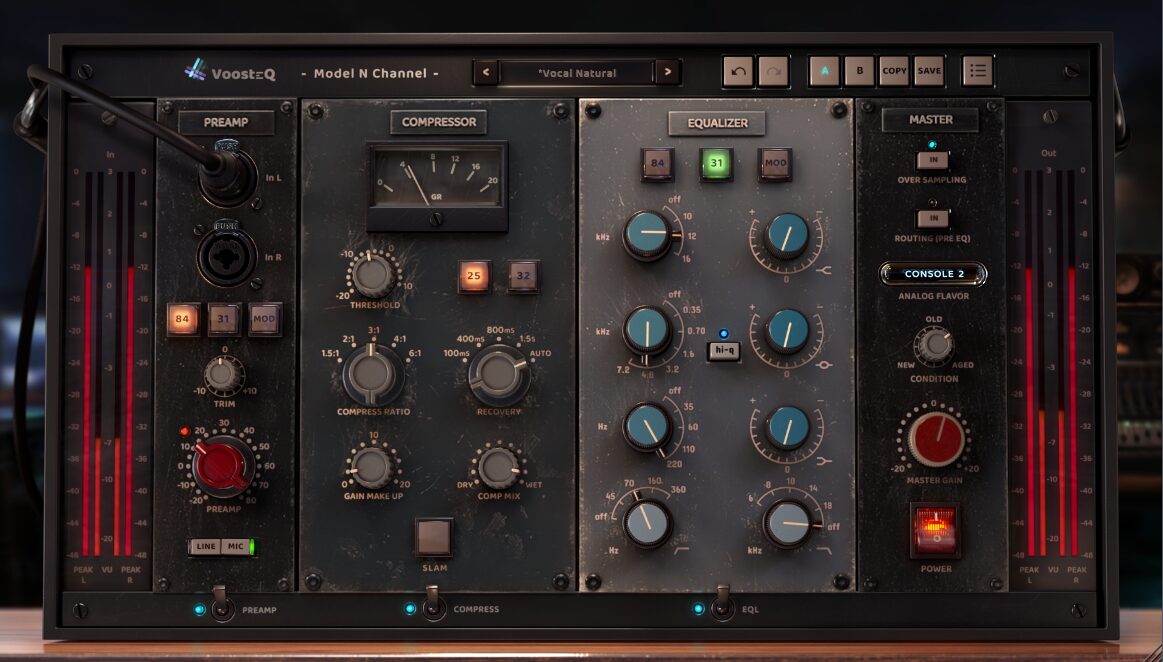The image size is (1163, 662).
Task: Toggle the EQL bypass switch
Action: (x=722, y=607)
